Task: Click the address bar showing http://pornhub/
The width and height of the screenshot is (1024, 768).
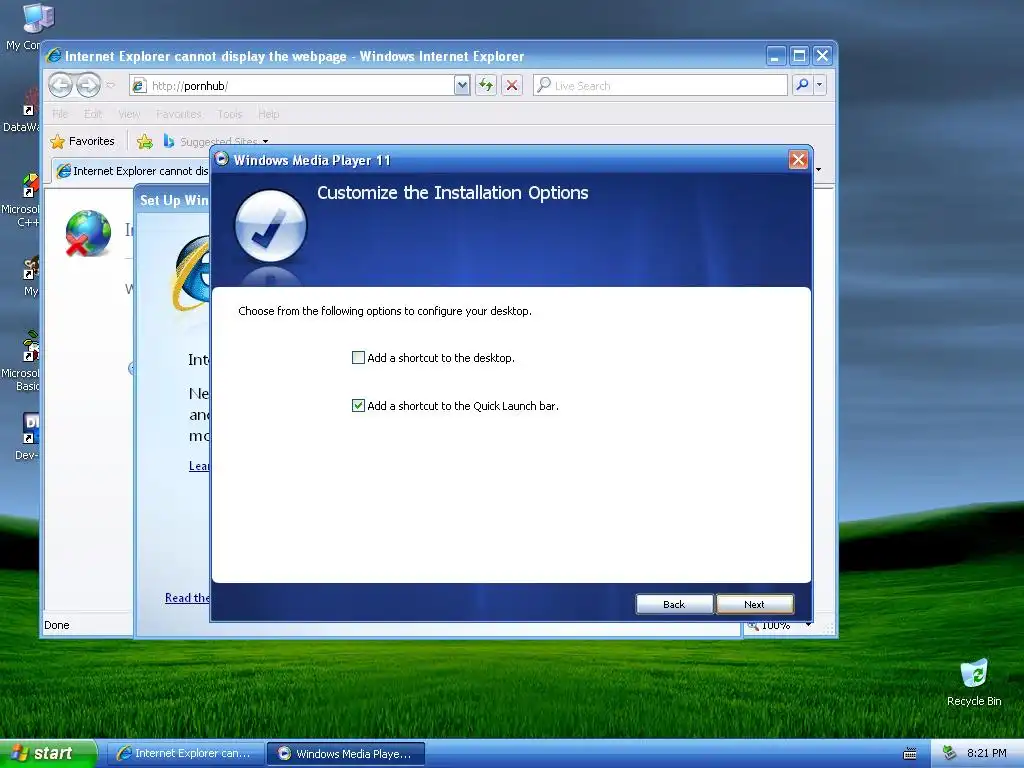Action: tap(291, 86)
